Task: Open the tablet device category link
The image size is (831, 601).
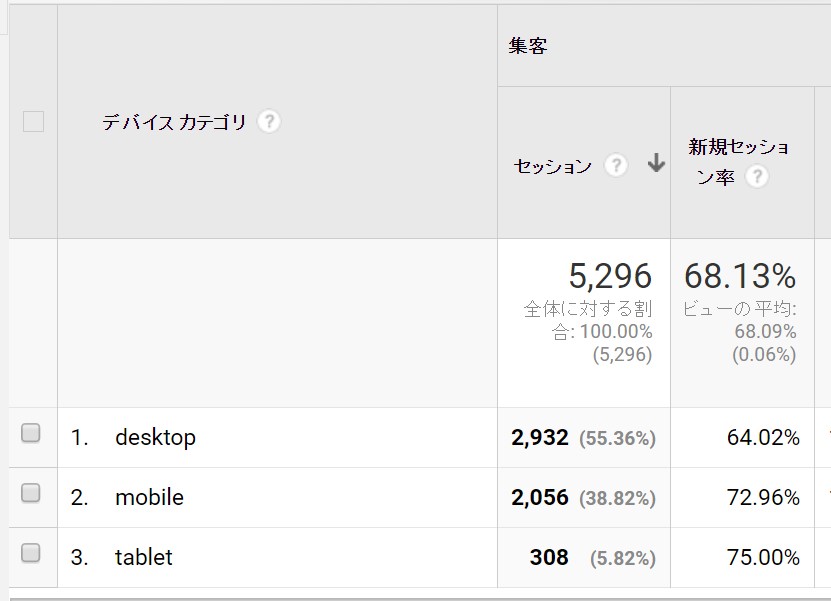Action: coord(144,558)
